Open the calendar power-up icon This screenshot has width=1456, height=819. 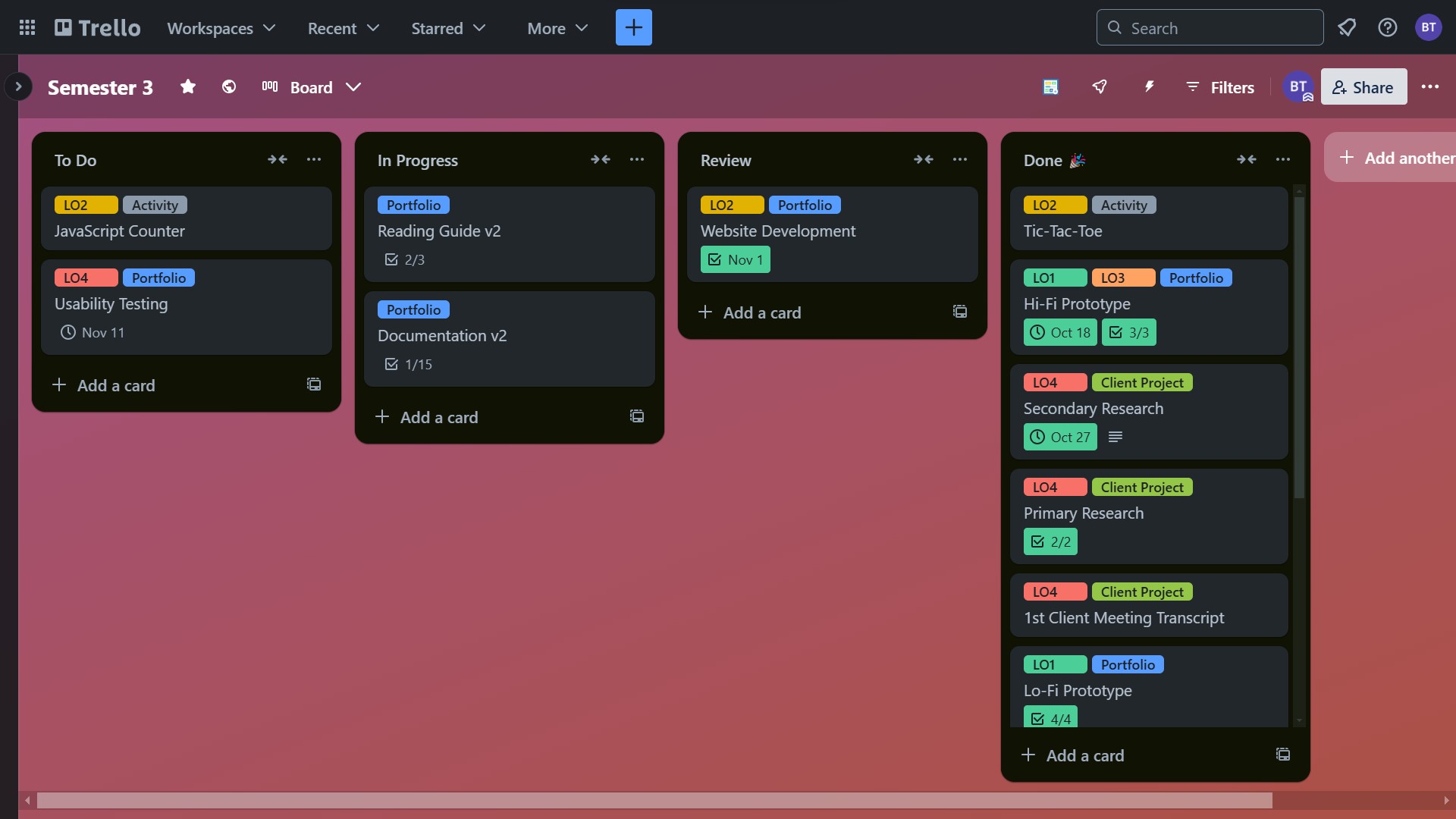(1050, 87)
